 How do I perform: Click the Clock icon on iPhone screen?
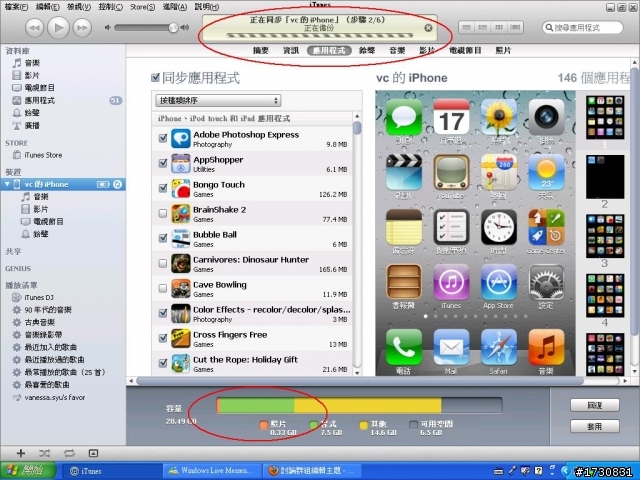(x=498, y=227)
